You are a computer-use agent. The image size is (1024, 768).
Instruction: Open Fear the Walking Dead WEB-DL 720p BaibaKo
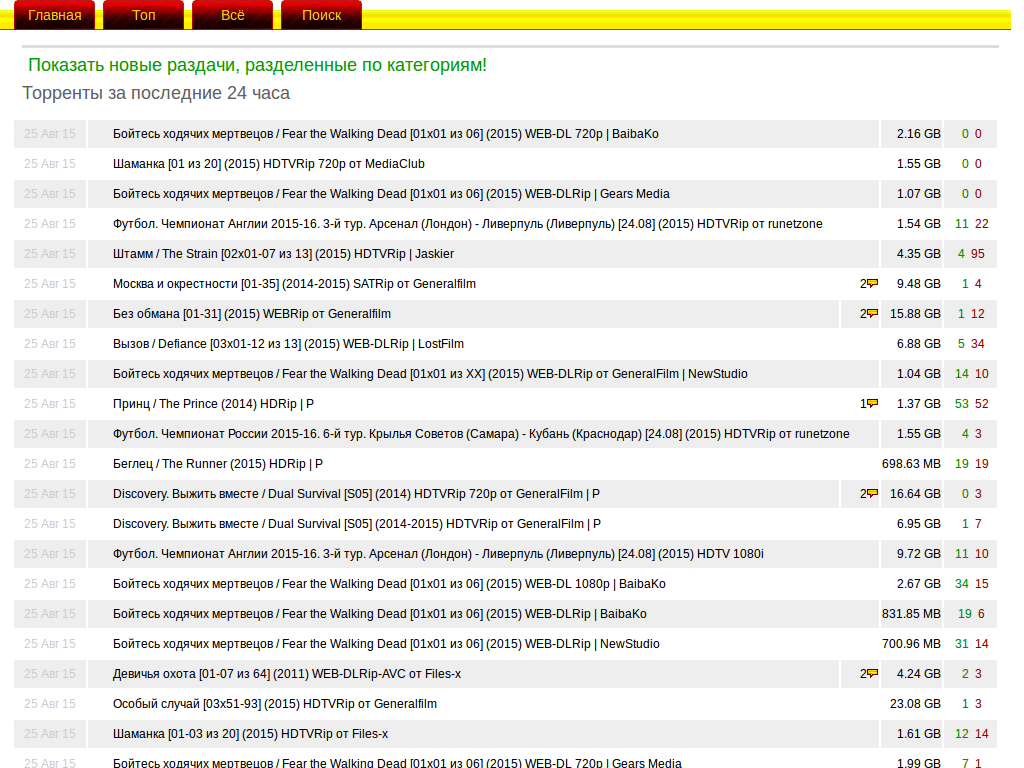pyautogui.click(x=385, y=134)
